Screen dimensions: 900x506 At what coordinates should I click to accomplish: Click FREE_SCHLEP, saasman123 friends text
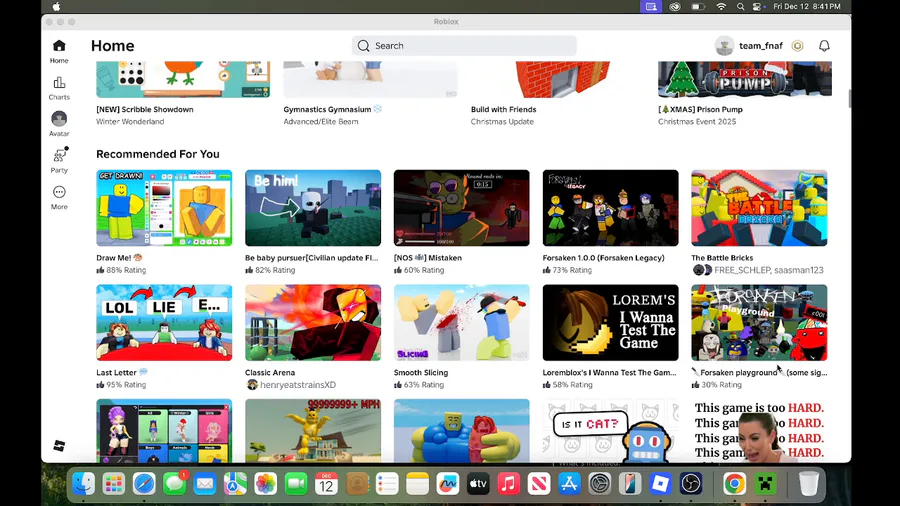pos(769,270)
